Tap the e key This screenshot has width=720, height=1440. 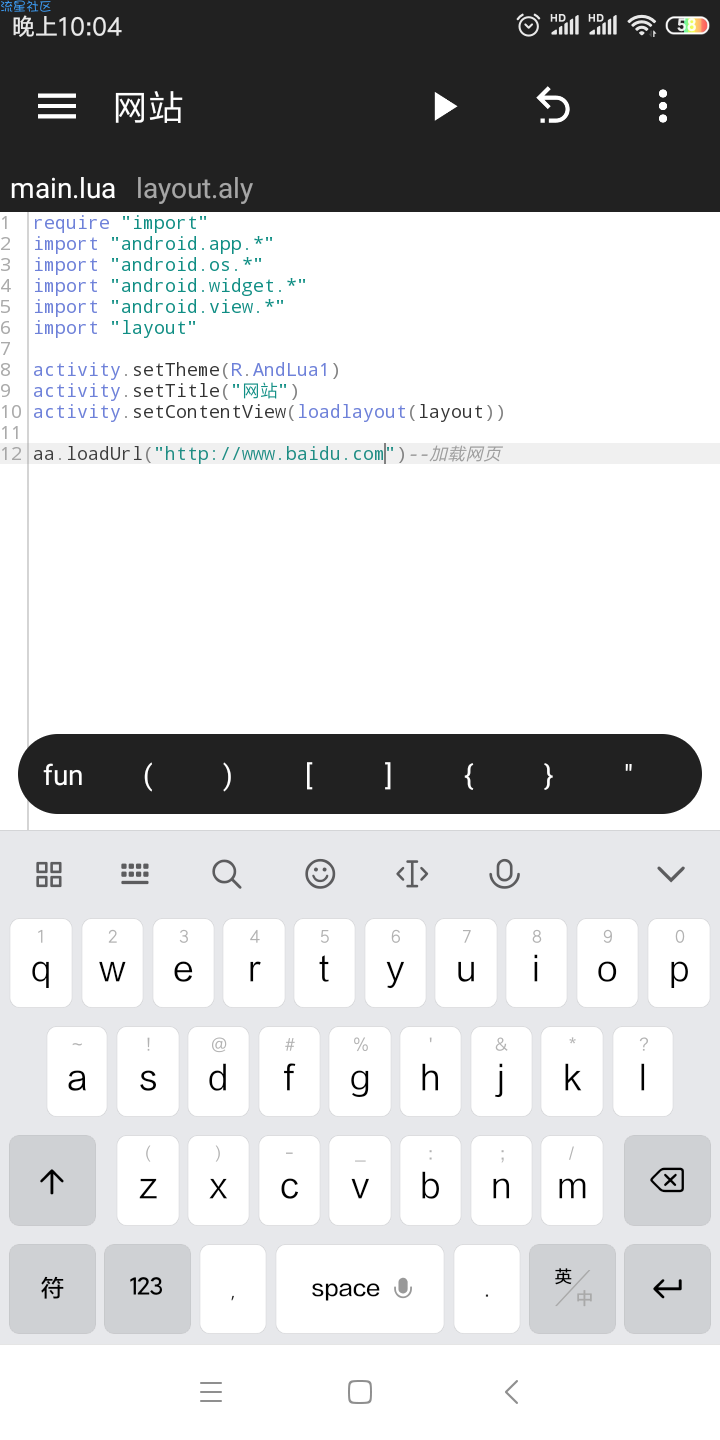pos(183,963)
